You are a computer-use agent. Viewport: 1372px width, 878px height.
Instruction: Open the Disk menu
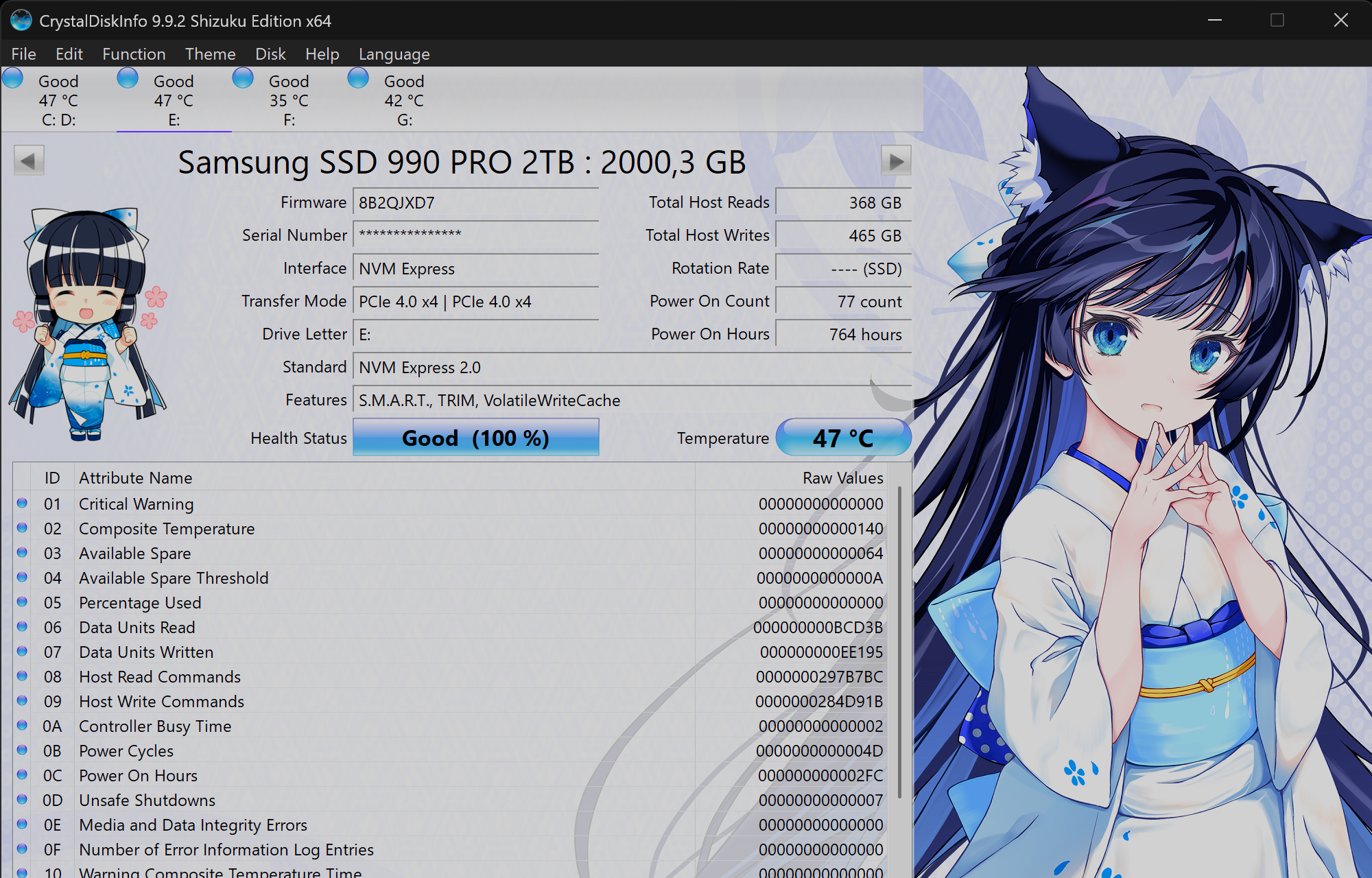pyautogui.click(x=270, y=54)
